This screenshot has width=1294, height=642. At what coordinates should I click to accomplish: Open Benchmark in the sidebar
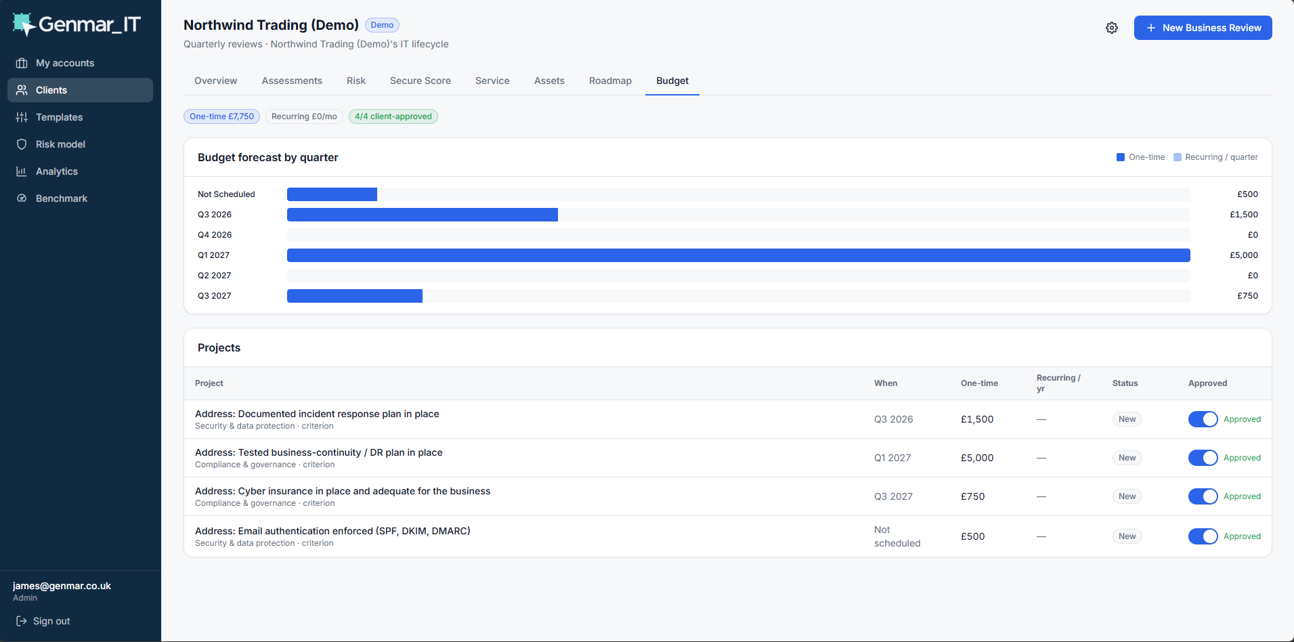(x=80, y=198)
